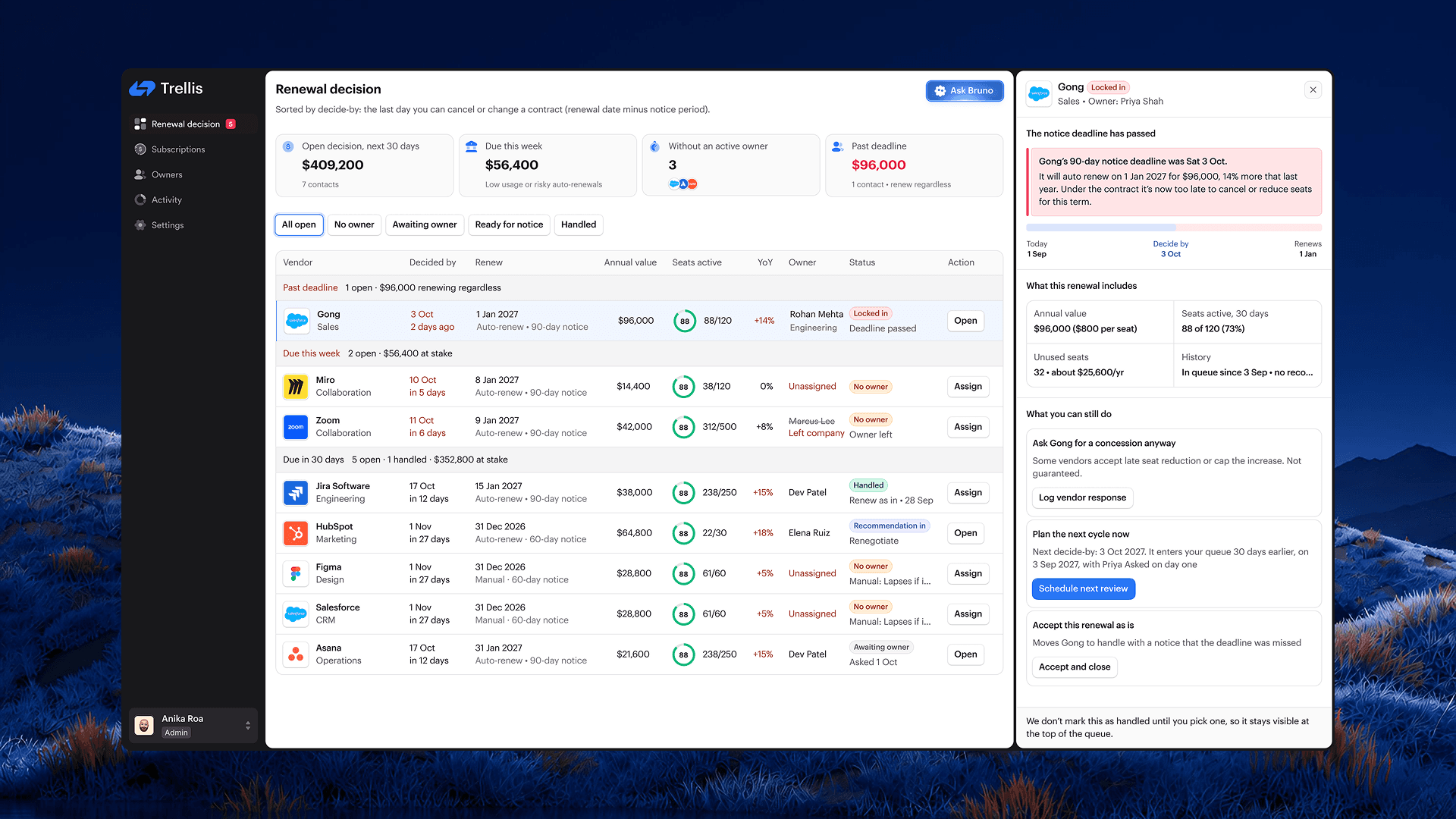Click Schedule next review button

click(x=1083, y=588)
